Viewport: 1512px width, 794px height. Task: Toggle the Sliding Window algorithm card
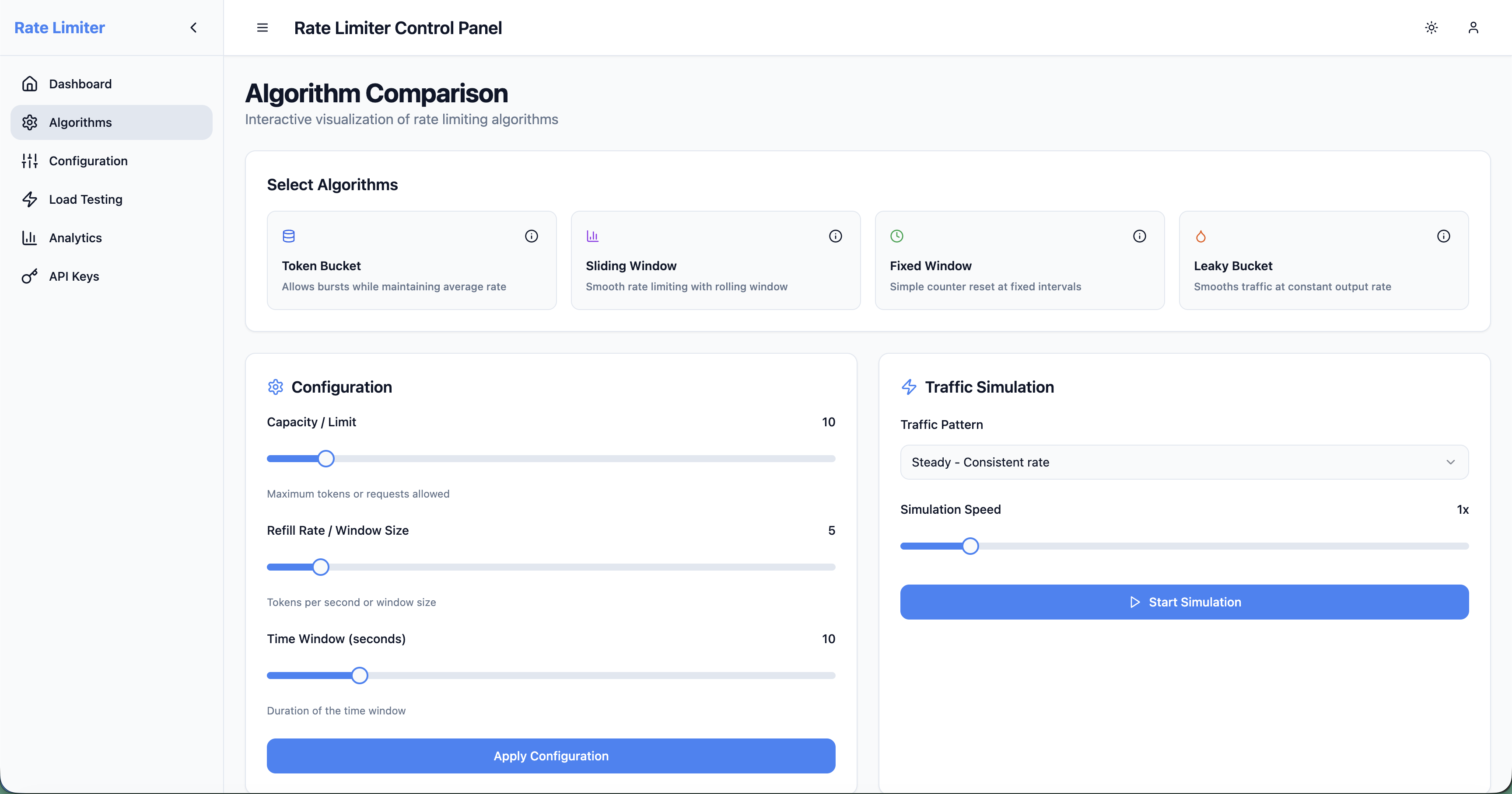(715, 260)
